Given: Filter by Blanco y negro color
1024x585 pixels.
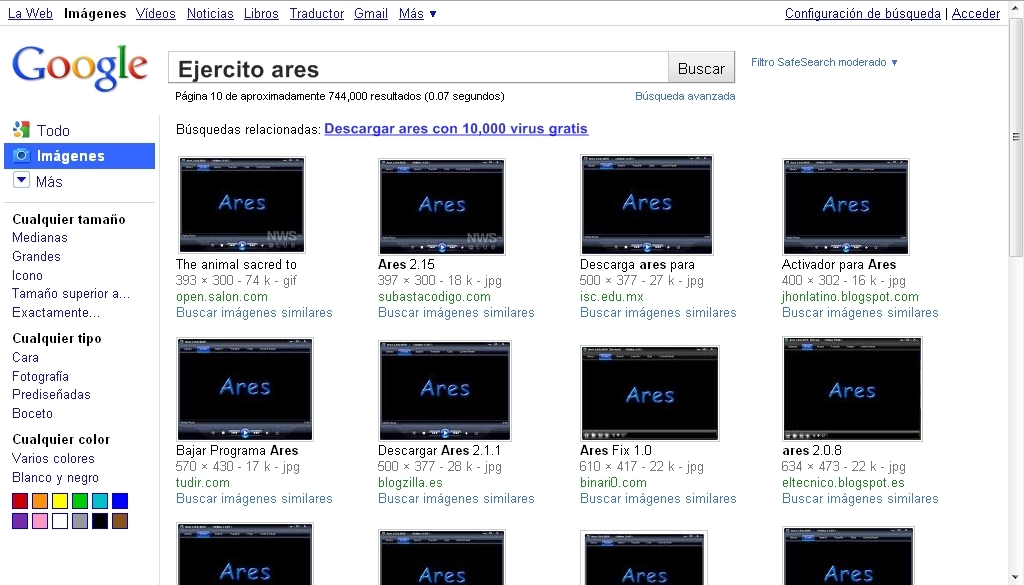Looking at the screenshot, I should point(55,478).
